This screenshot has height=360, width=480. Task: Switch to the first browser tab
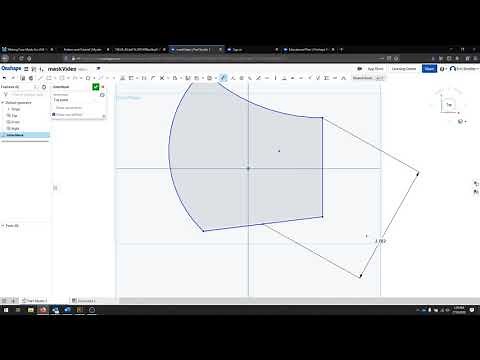[27, 49]
